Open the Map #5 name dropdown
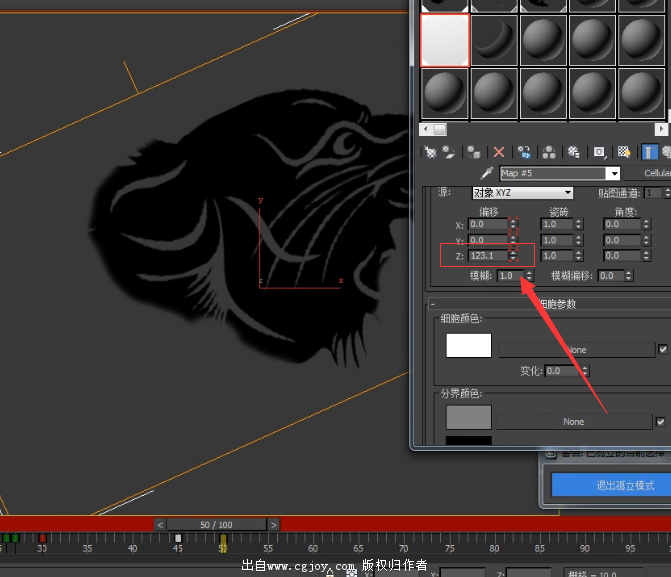The width and height of the screenshot is (671, 577). (613, 174)
